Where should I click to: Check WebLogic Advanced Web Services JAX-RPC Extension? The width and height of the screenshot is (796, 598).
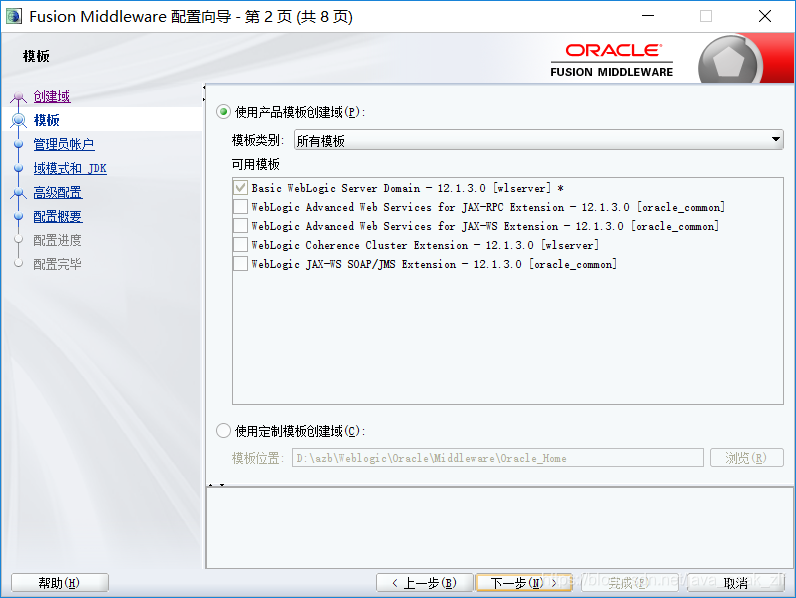[241, 207]
